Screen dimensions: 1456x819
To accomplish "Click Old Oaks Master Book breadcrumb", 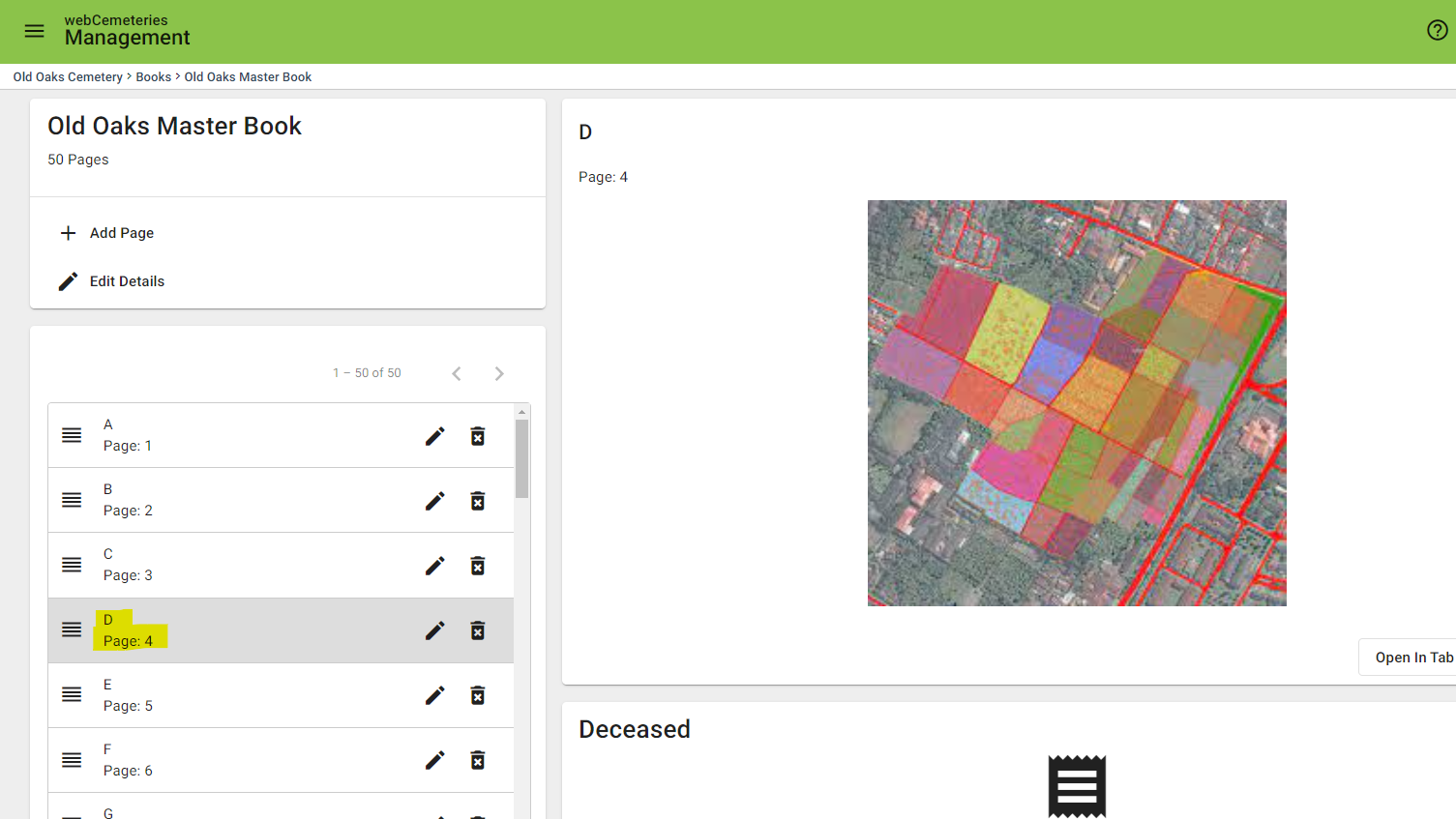I will (248, 77).
